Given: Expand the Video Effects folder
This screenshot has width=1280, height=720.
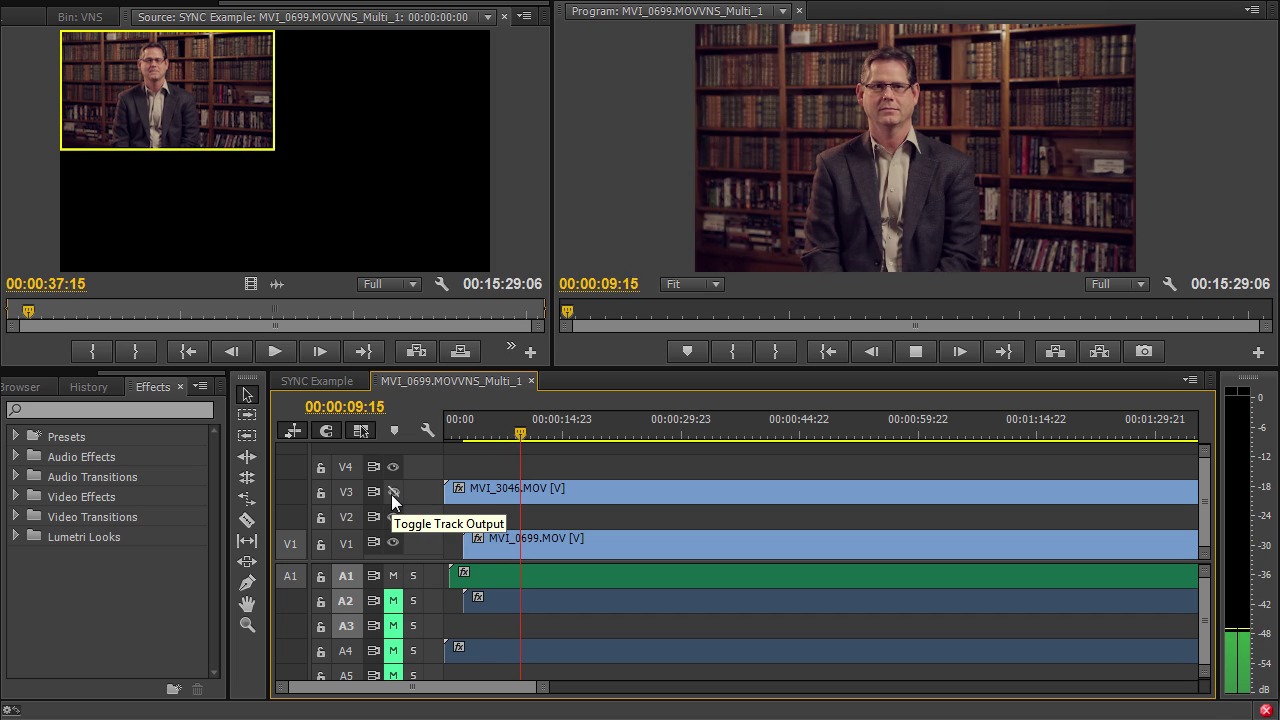Looking at the screenshot, I should pyautogui.click(x=15, y=497).
